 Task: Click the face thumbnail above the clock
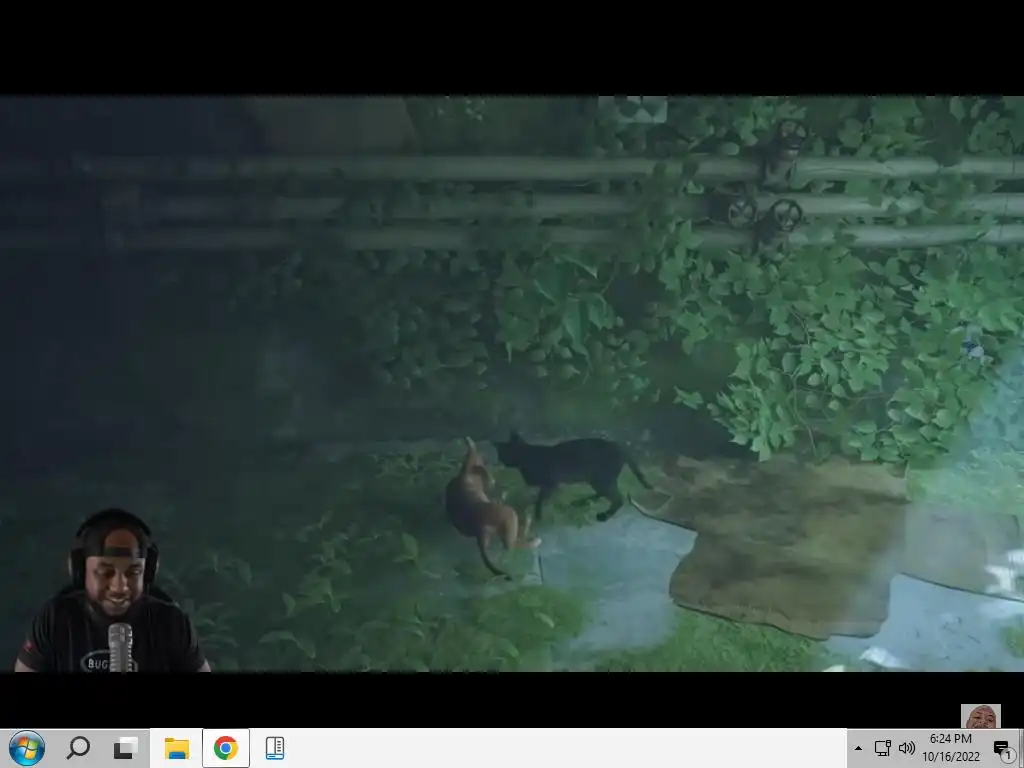(x=980, y=716)
